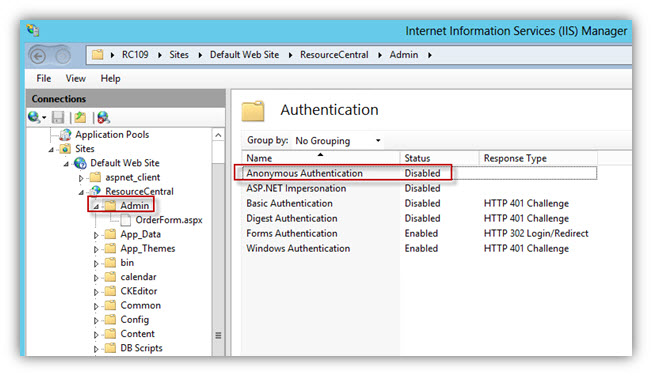Select OrderForm.aspx in the tree
Viewport: 652px width, 376px height.
169,220
